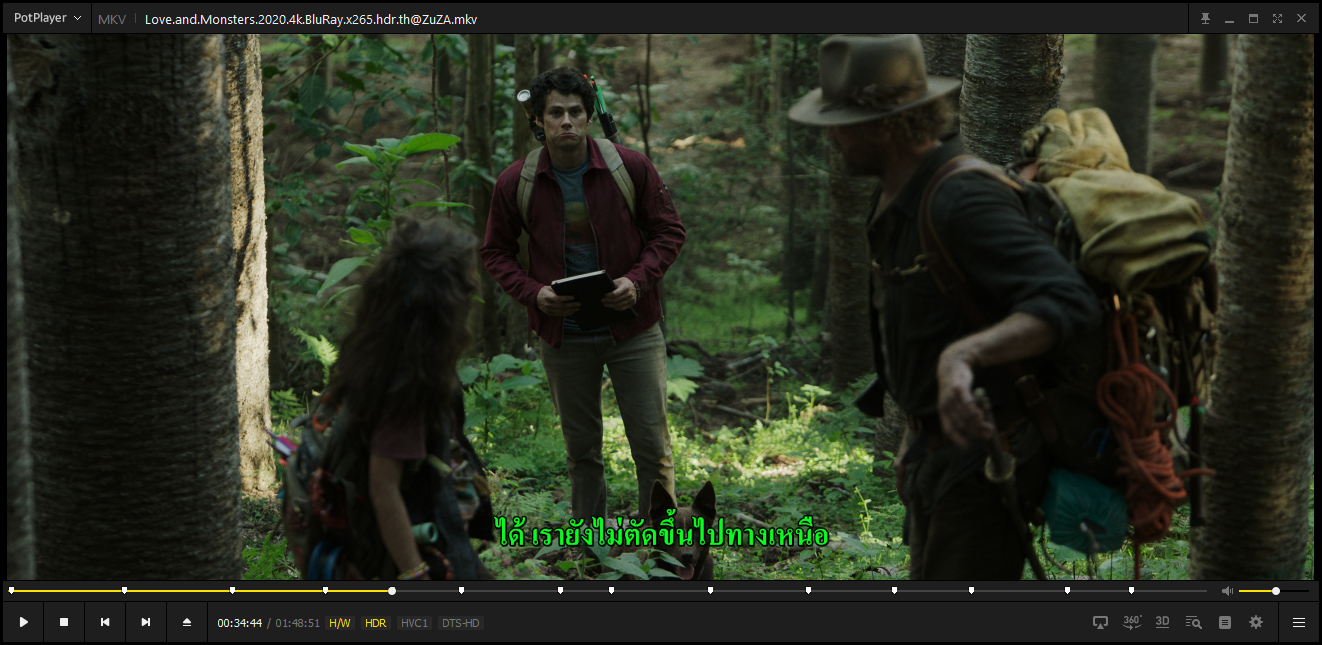
Task: Click the seek bar playhead knob
Action: tap(392, 591)
